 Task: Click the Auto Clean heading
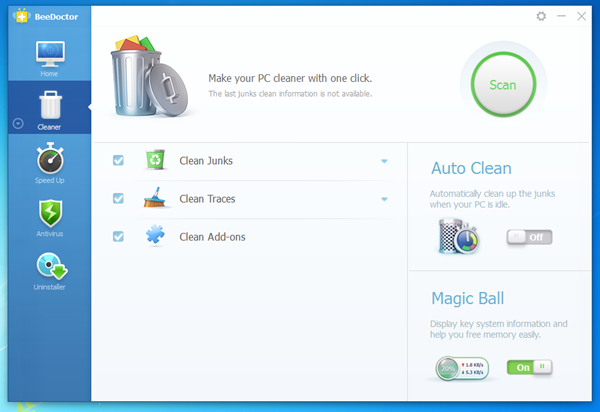pyautogui.click(x=471, y=168)
